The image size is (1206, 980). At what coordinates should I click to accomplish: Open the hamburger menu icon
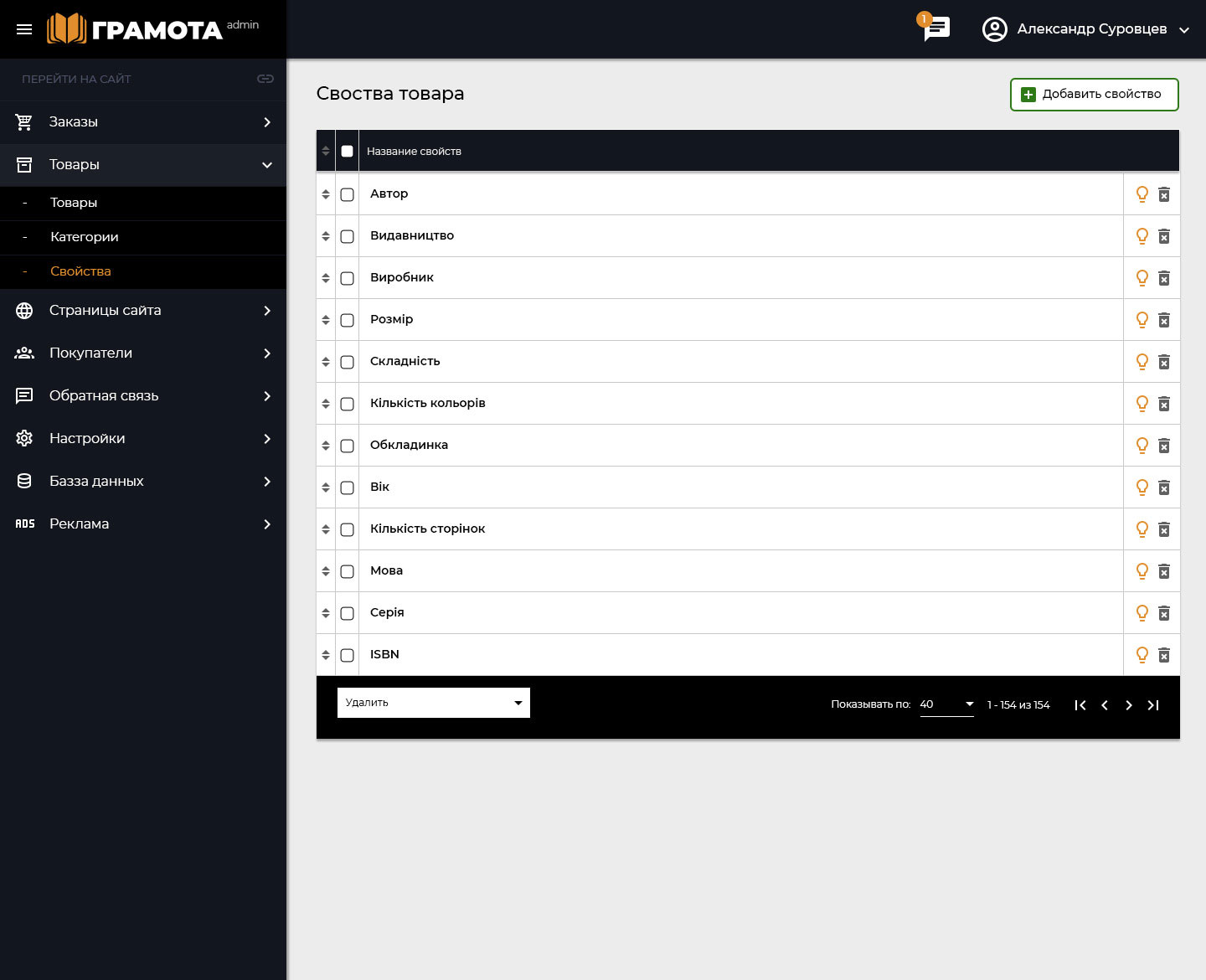click(x=24, y=29)
